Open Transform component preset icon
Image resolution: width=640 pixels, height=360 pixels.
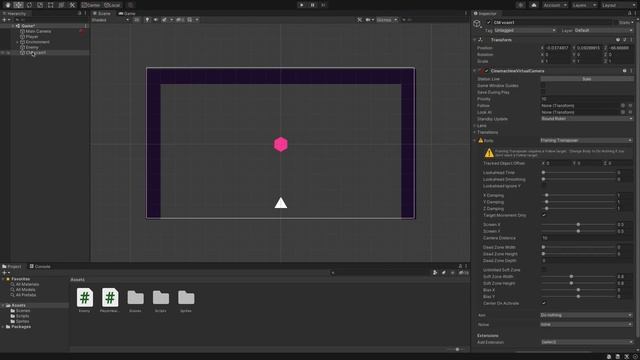click(x=624, y=40)
